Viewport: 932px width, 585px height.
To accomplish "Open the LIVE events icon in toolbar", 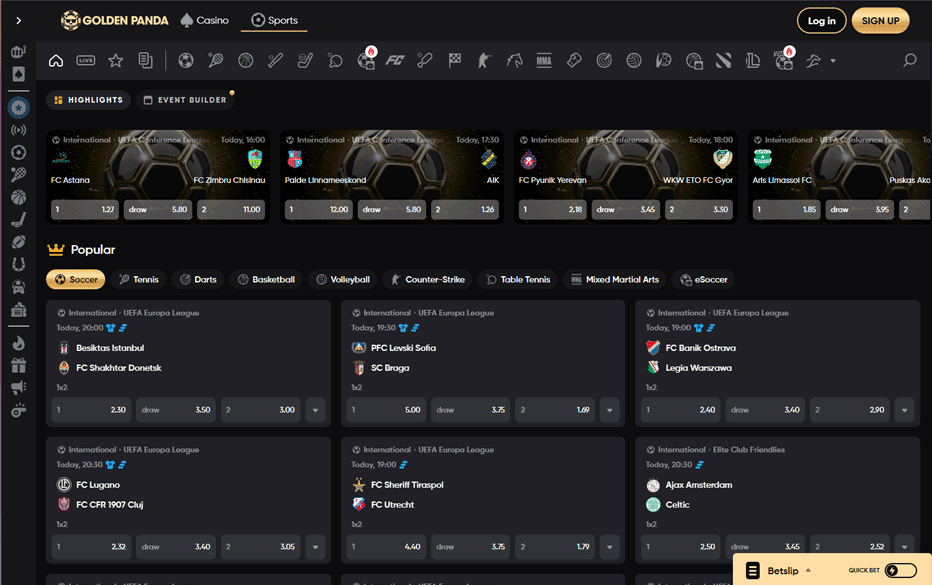I will pos(86,61).
